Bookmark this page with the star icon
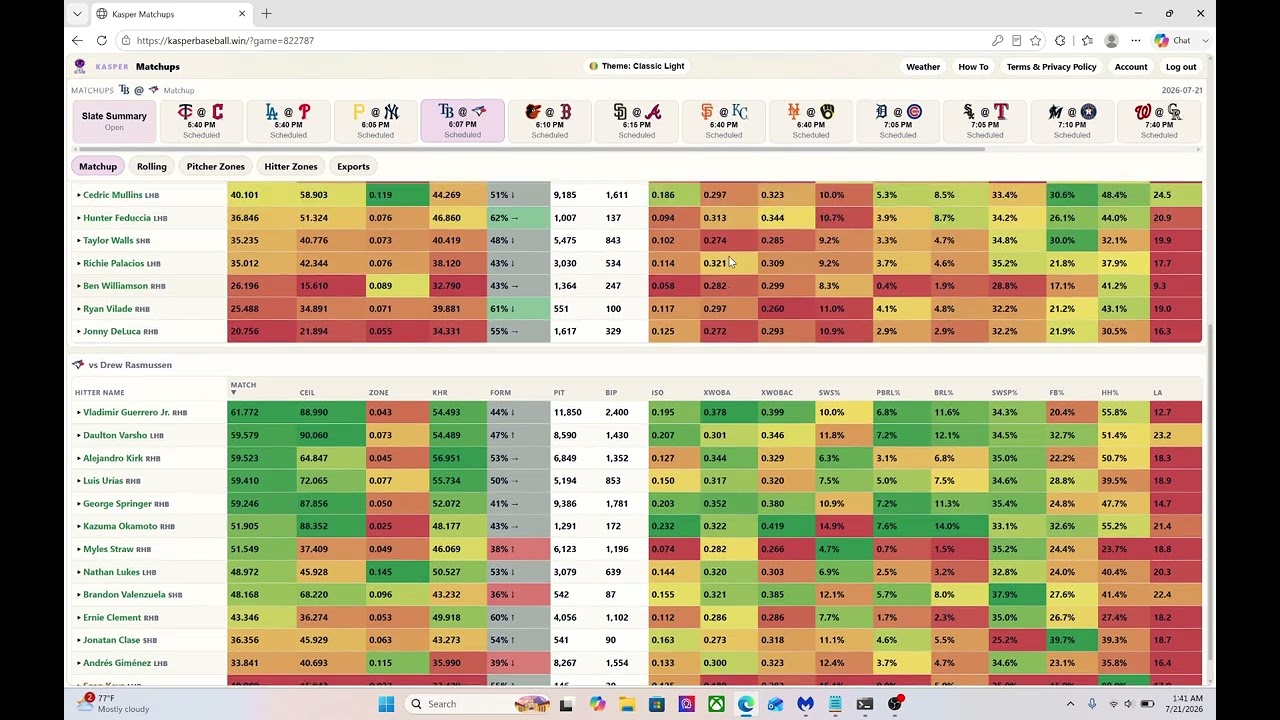Viewport: 1280px width, 720px height. tap(1035, 40)
